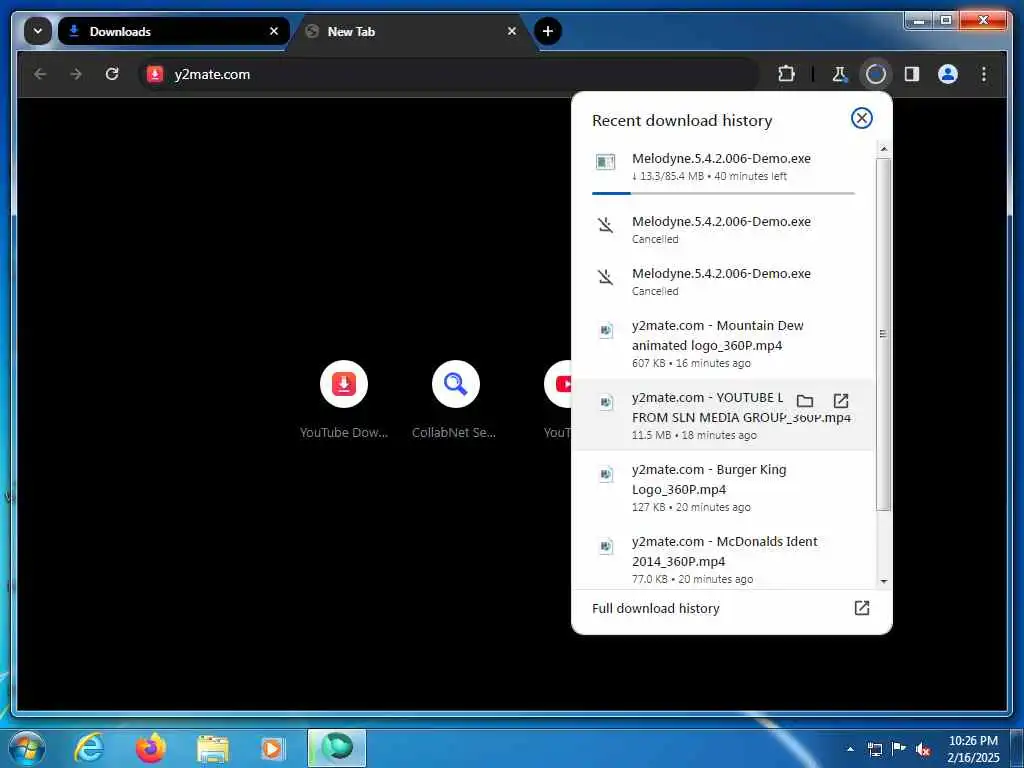Open the Chrome three-dot menu
Viewport: 1024px width, 768px height.
tap(984, 74)
